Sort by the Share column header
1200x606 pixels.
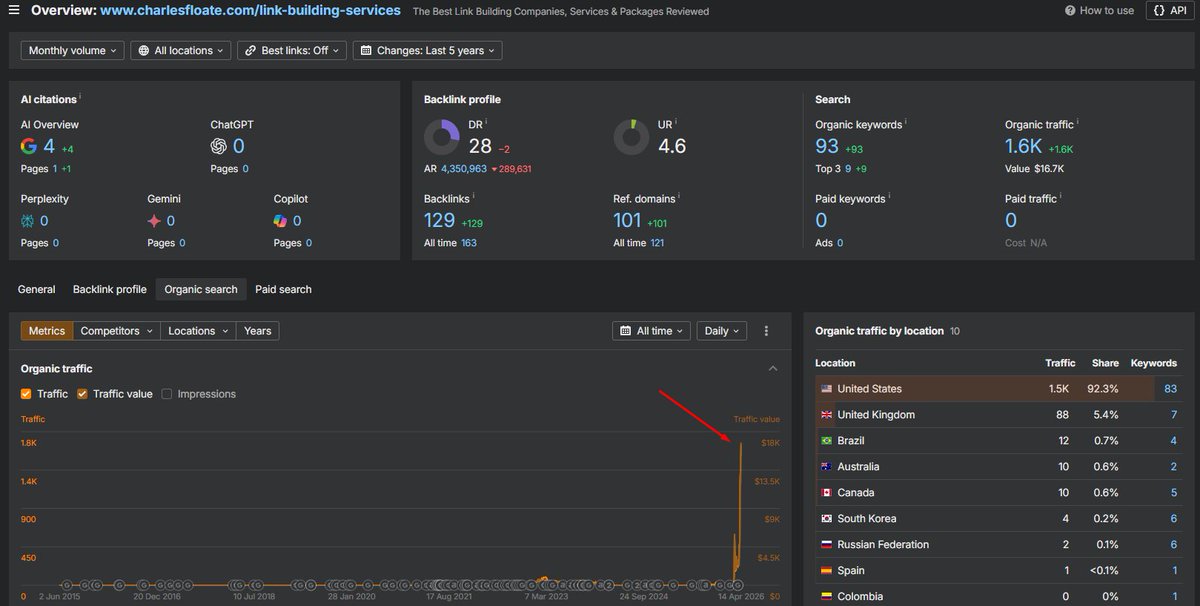point(1105,363)
